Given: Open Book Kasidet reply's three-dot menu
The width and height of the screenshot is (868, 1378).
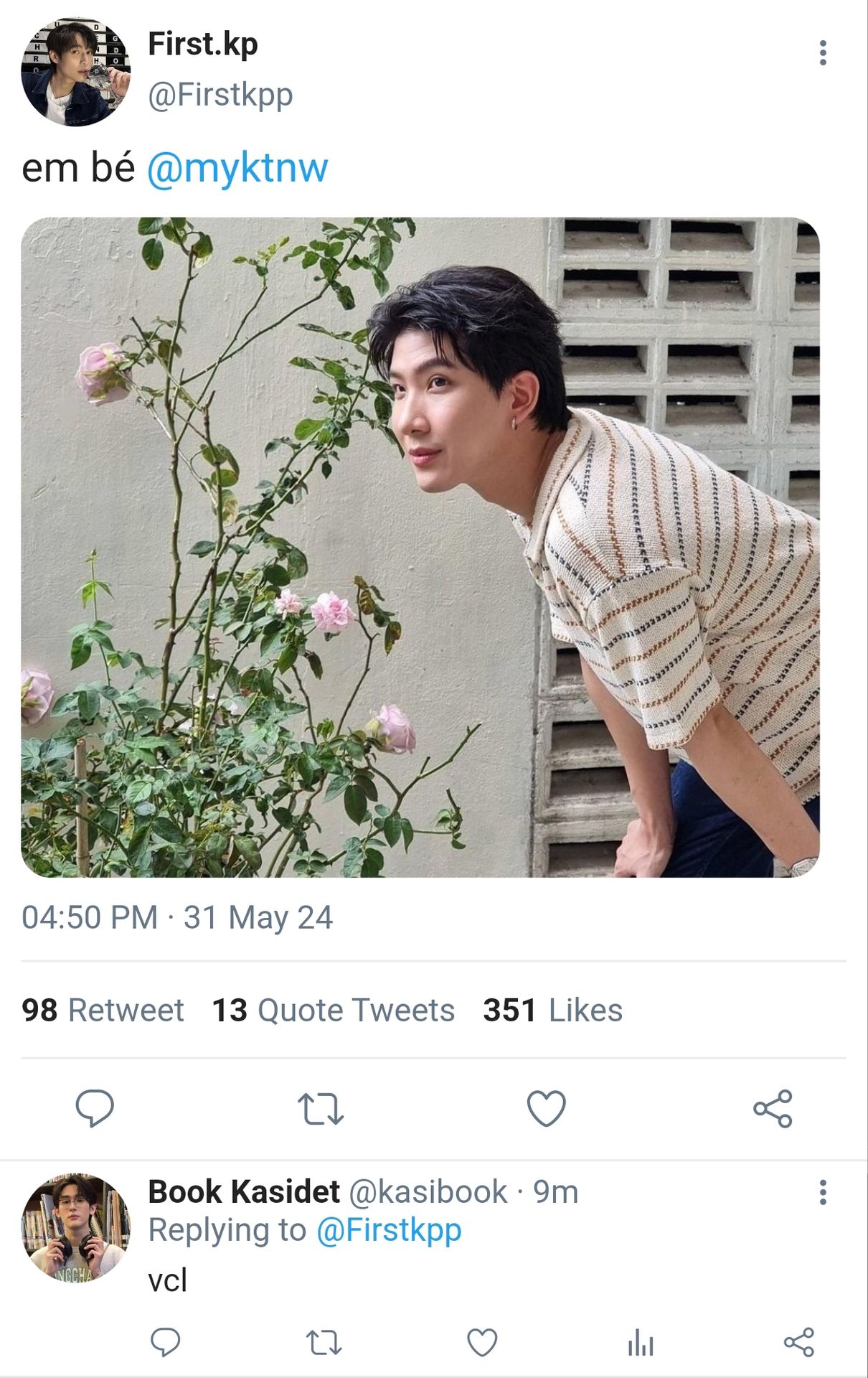Looking at the screenshot, I should click(x=822, y=1192).
